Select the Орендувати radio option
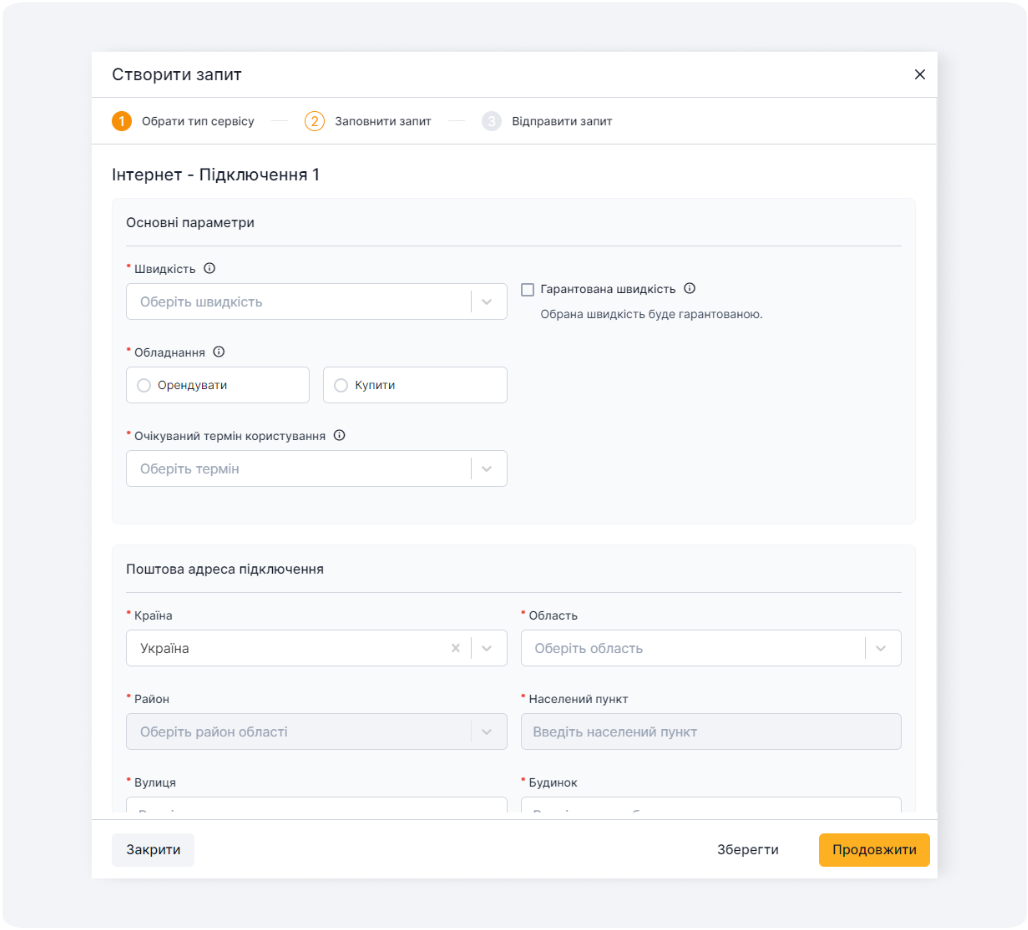 click(x=144, y=385)
